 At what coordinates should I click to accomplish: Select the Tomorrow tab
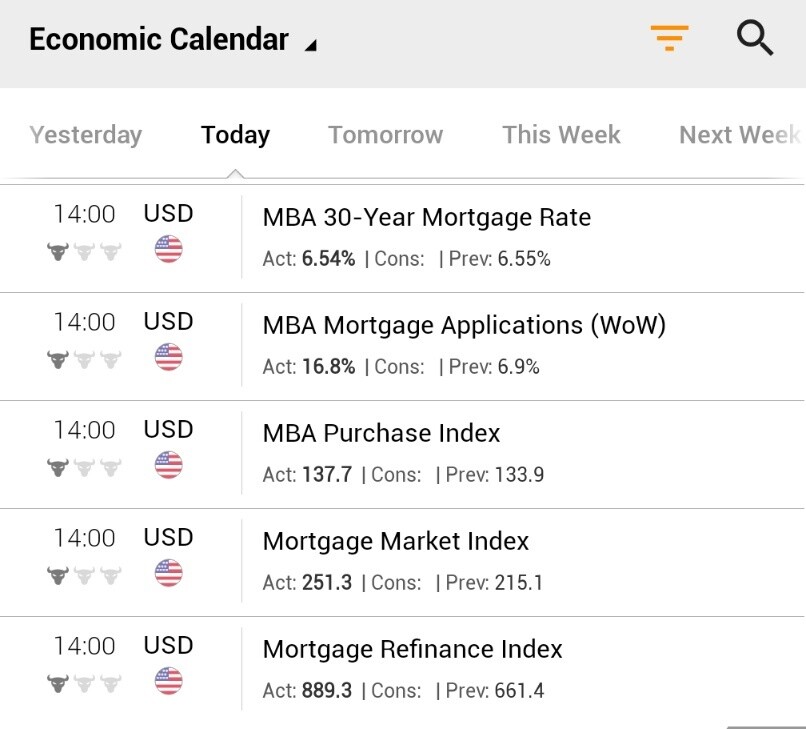pos(385,135)
